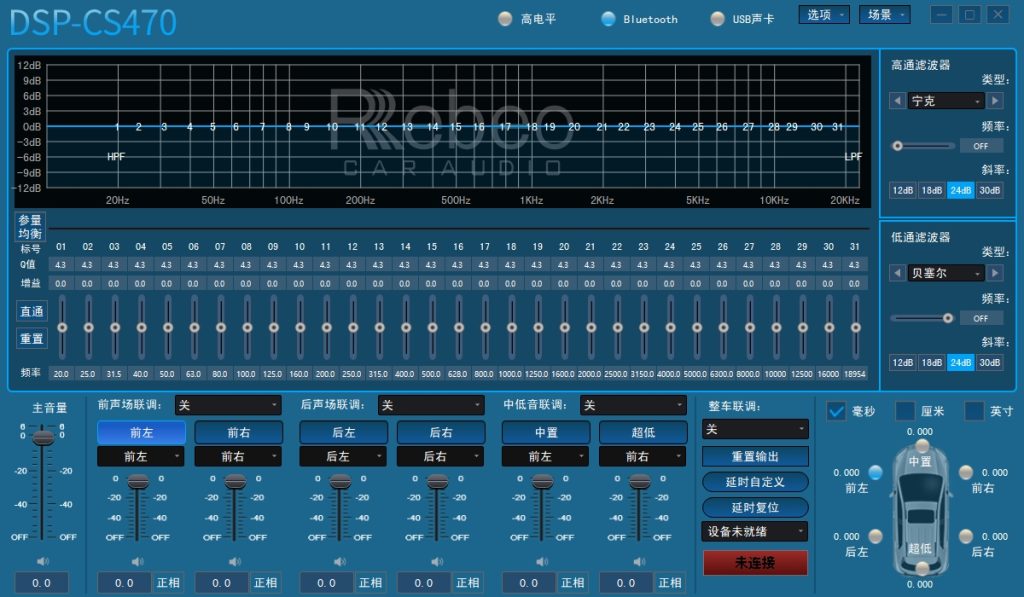Enable the 厘米 delay unit checkbox
1024x597 pixels.
click(x=904, y=411)
